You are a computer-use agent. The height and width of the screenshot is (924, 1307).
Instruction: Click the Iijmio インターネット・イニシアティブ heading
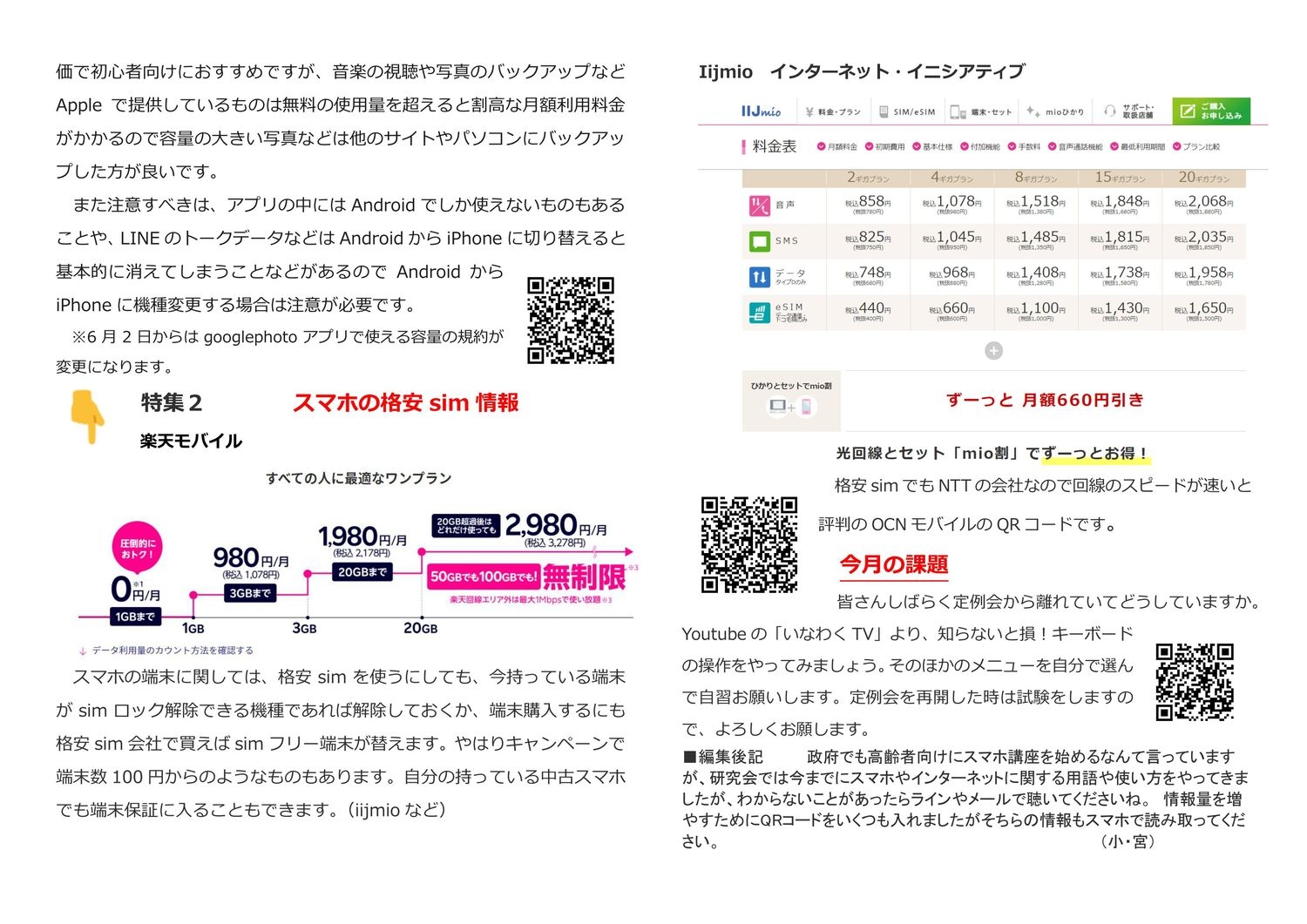click(862, 71)
